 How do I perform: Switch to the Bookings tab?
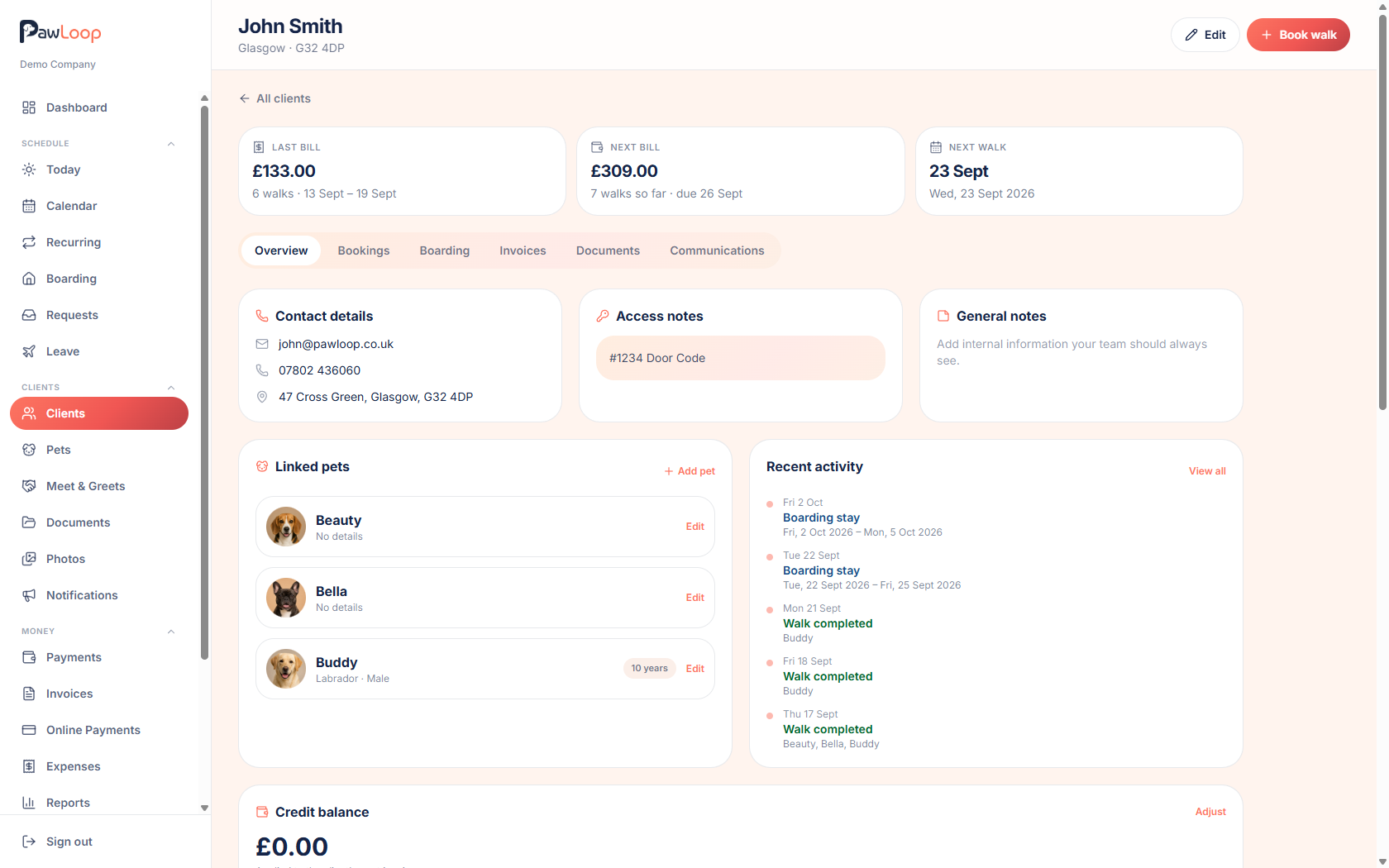point(364,250)
